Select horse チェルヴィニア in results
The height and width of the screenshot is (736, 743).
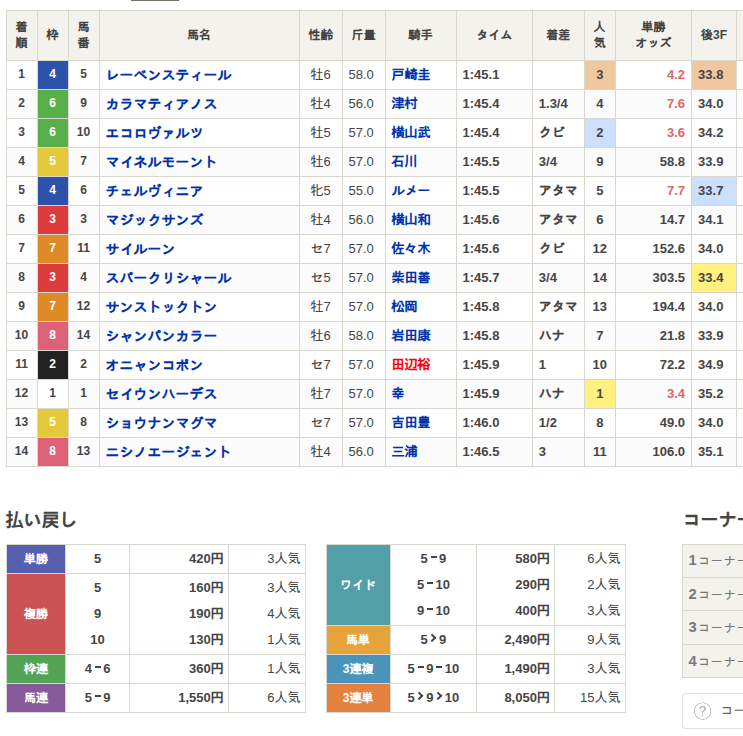point(154,191)
